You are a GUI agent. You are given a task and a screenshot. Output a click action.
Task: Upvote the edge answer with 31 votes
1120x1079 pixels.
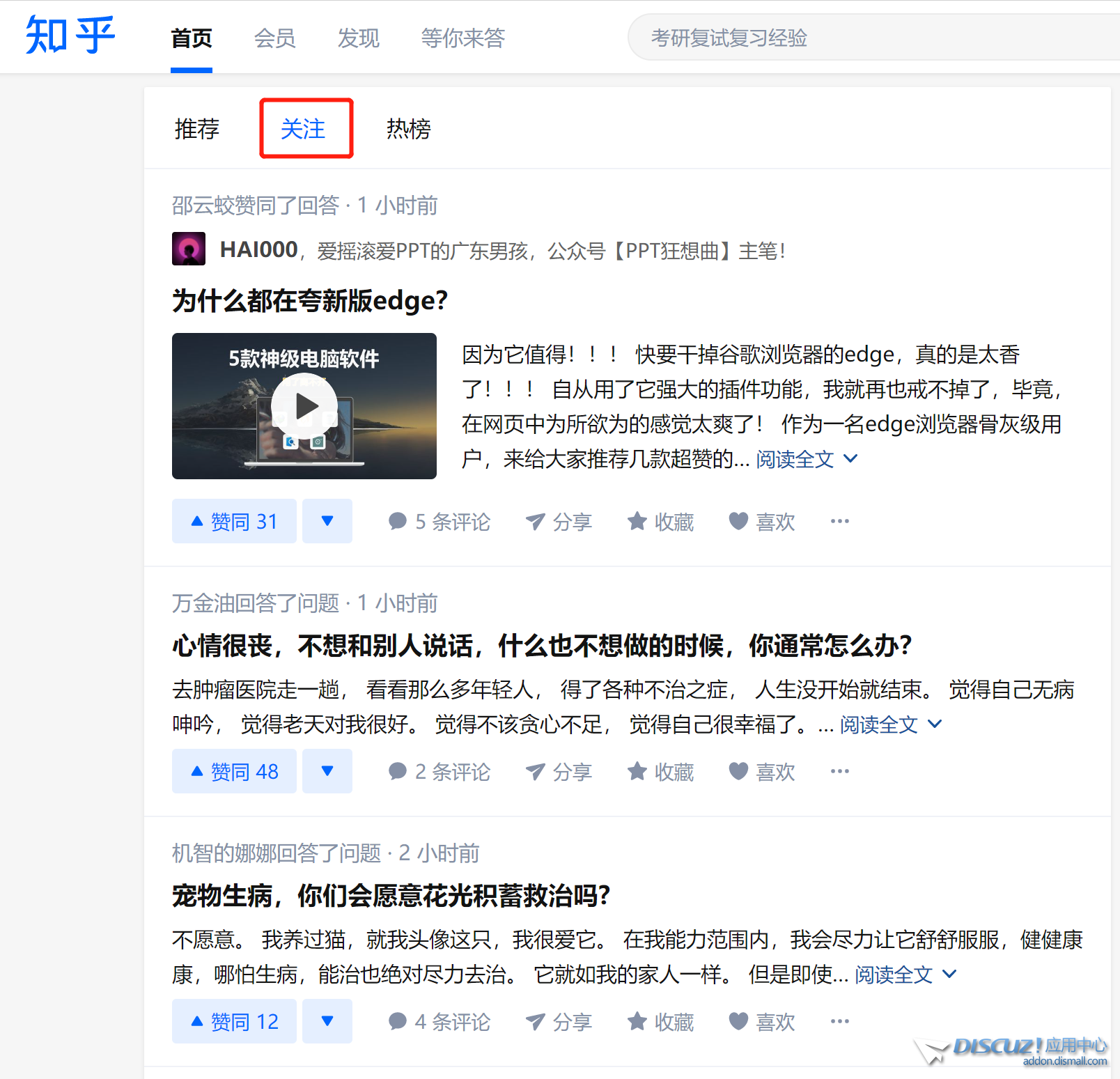(234, 522)
